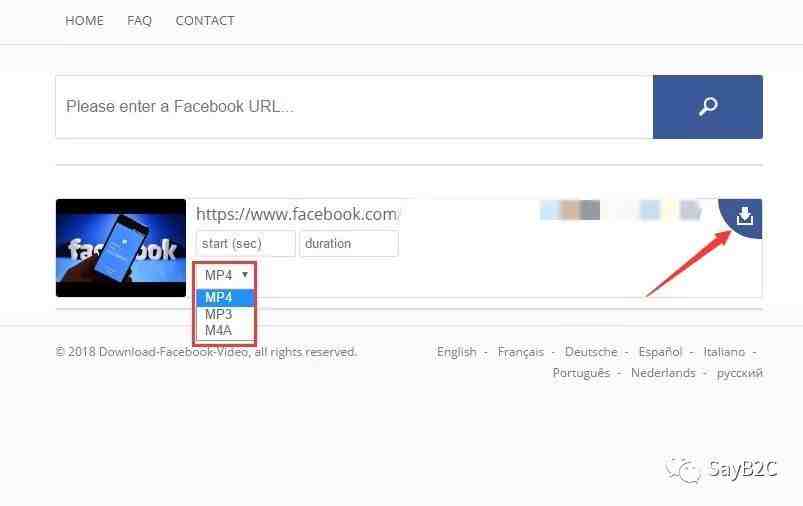The image size is (803, 506).
Task: Go to the CONTACT page
Action: pyautogui.click(x=205, y=20)
